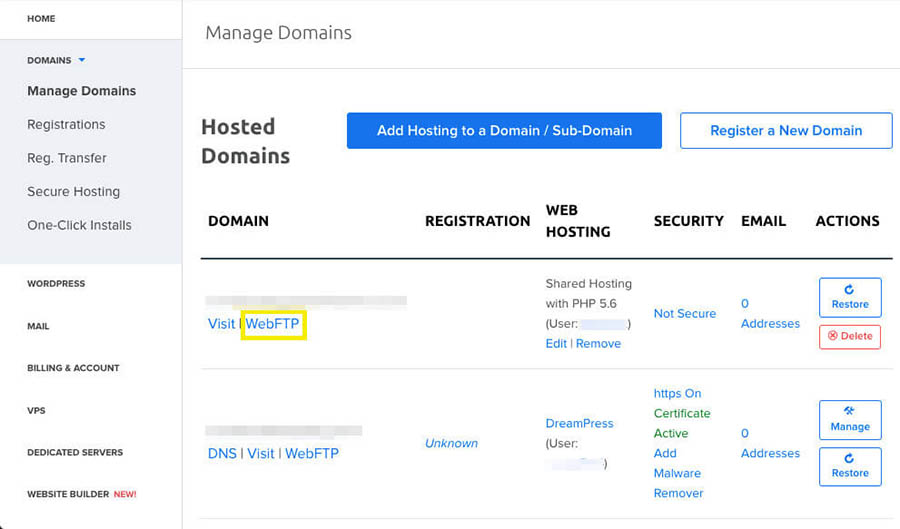Open Reg. Transfer sidebar item
The width and height of the screenshot is (900, 529).
[67, 158]
